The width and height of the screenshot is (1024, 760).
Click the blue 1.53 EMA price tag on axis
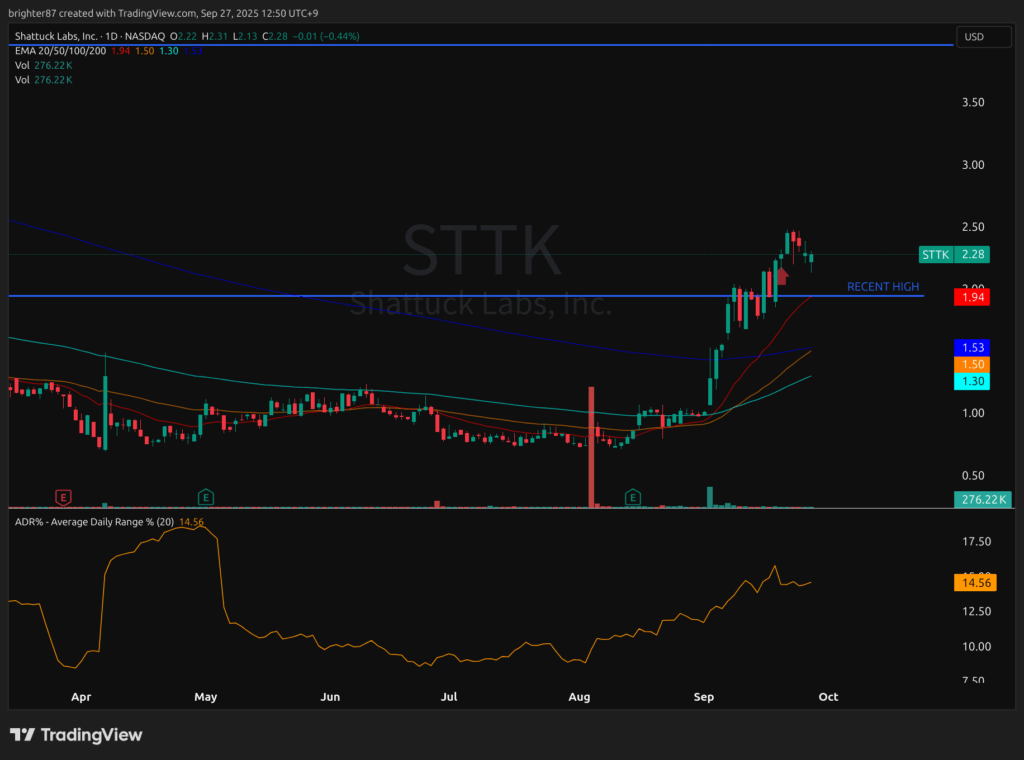(x=972, y=347)
